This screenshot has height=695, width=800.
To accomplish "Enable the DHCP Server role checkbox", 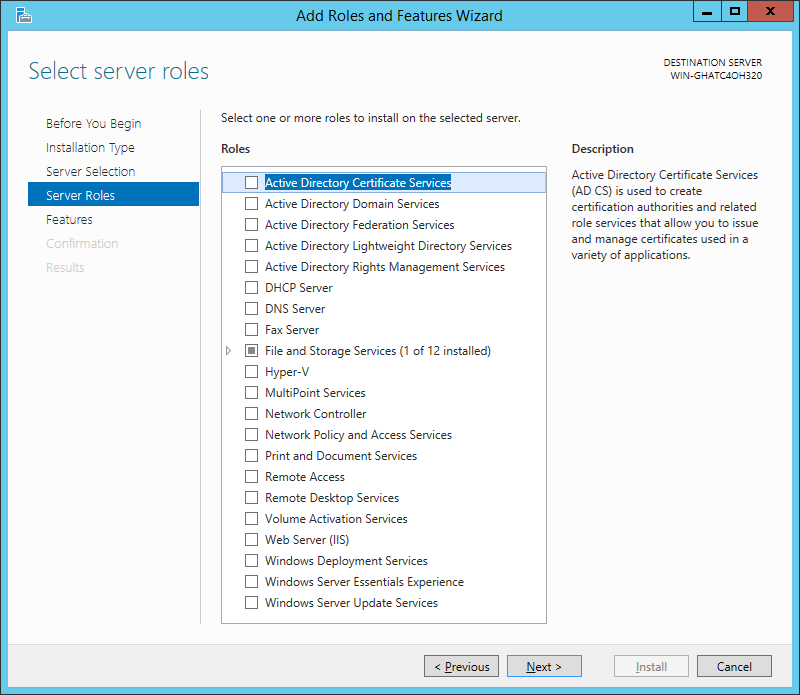I will pos(252,288).
